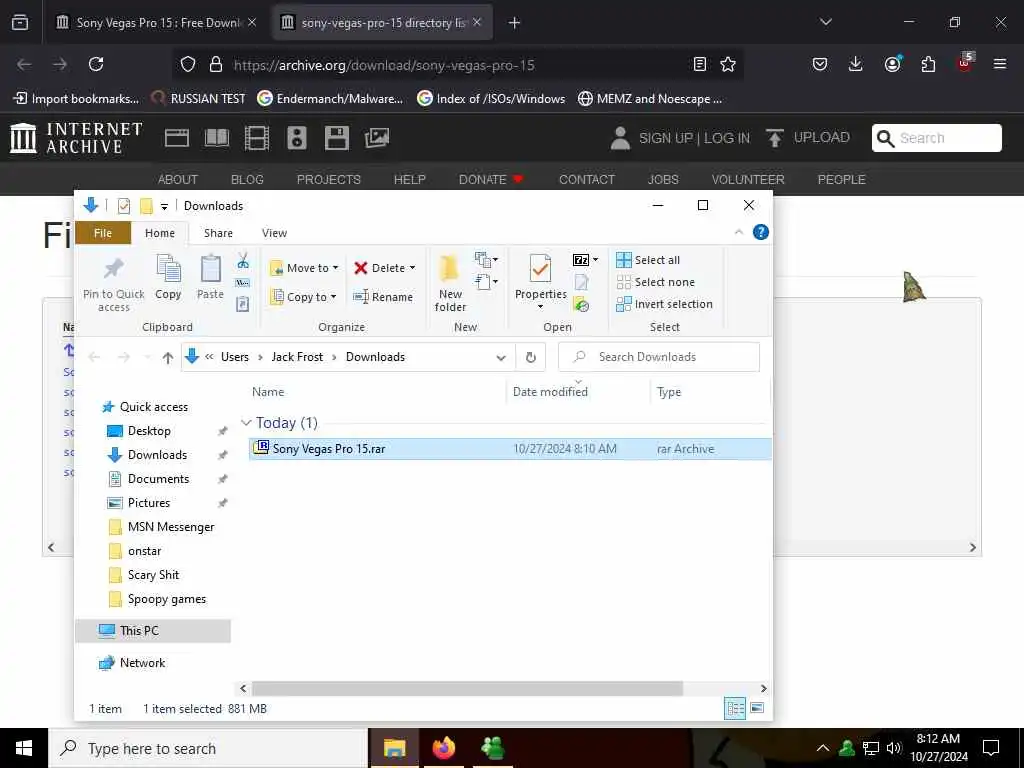Click the Copy icon in Clipboard group
The height and width of the screenshot is (768, 1024).
point(168,268)
